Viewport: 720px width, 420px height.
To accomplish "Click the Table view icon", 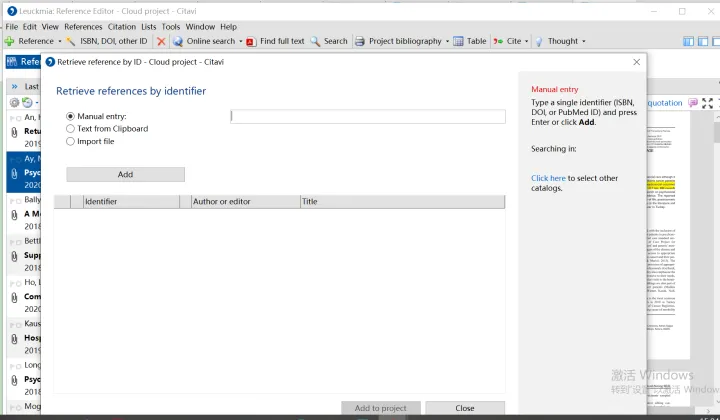I will click(x=458, y=41).
